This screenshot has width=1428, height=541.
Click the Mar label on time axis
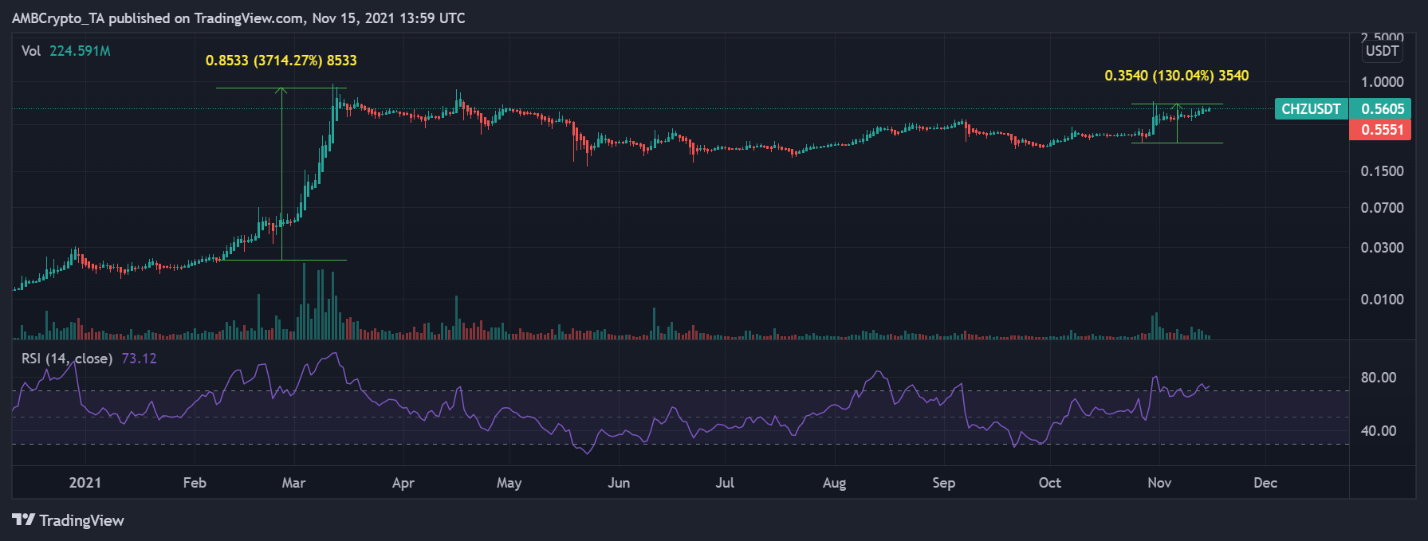coord(296,483)
